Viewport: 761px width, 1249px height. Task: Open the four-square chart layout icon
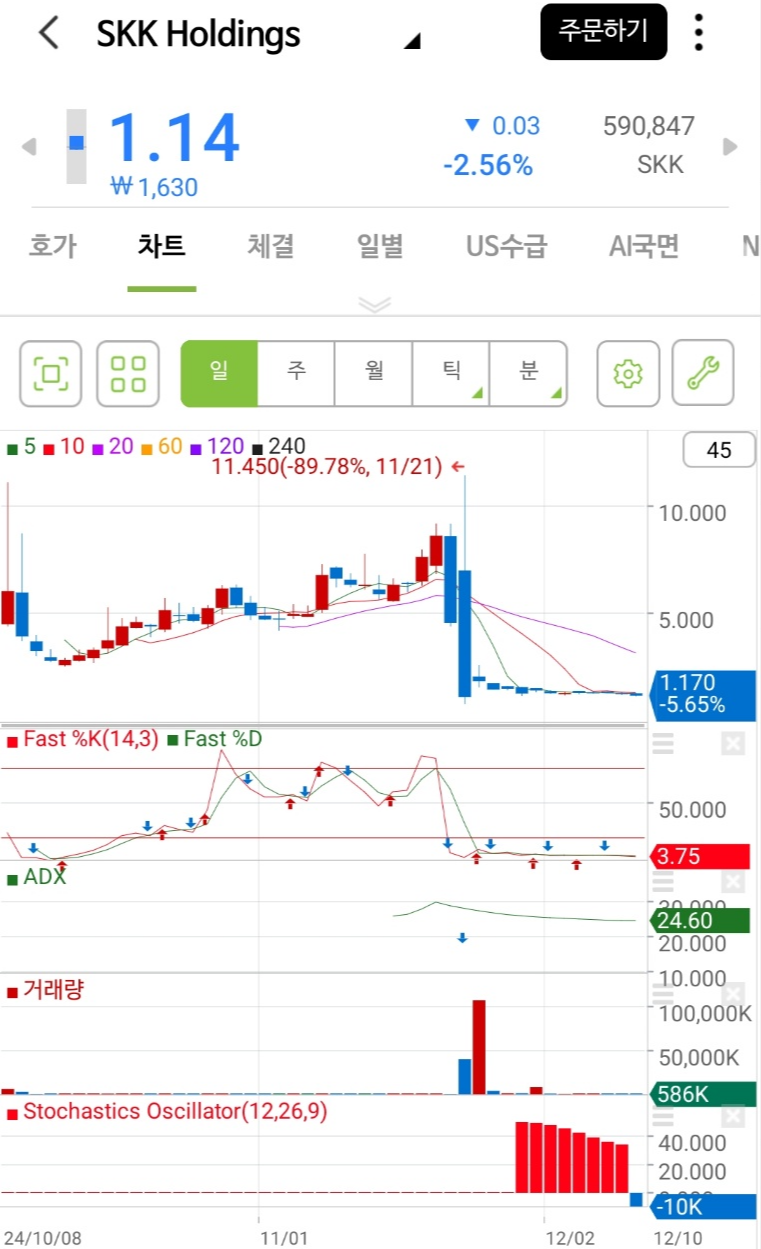tap(128, 373)
